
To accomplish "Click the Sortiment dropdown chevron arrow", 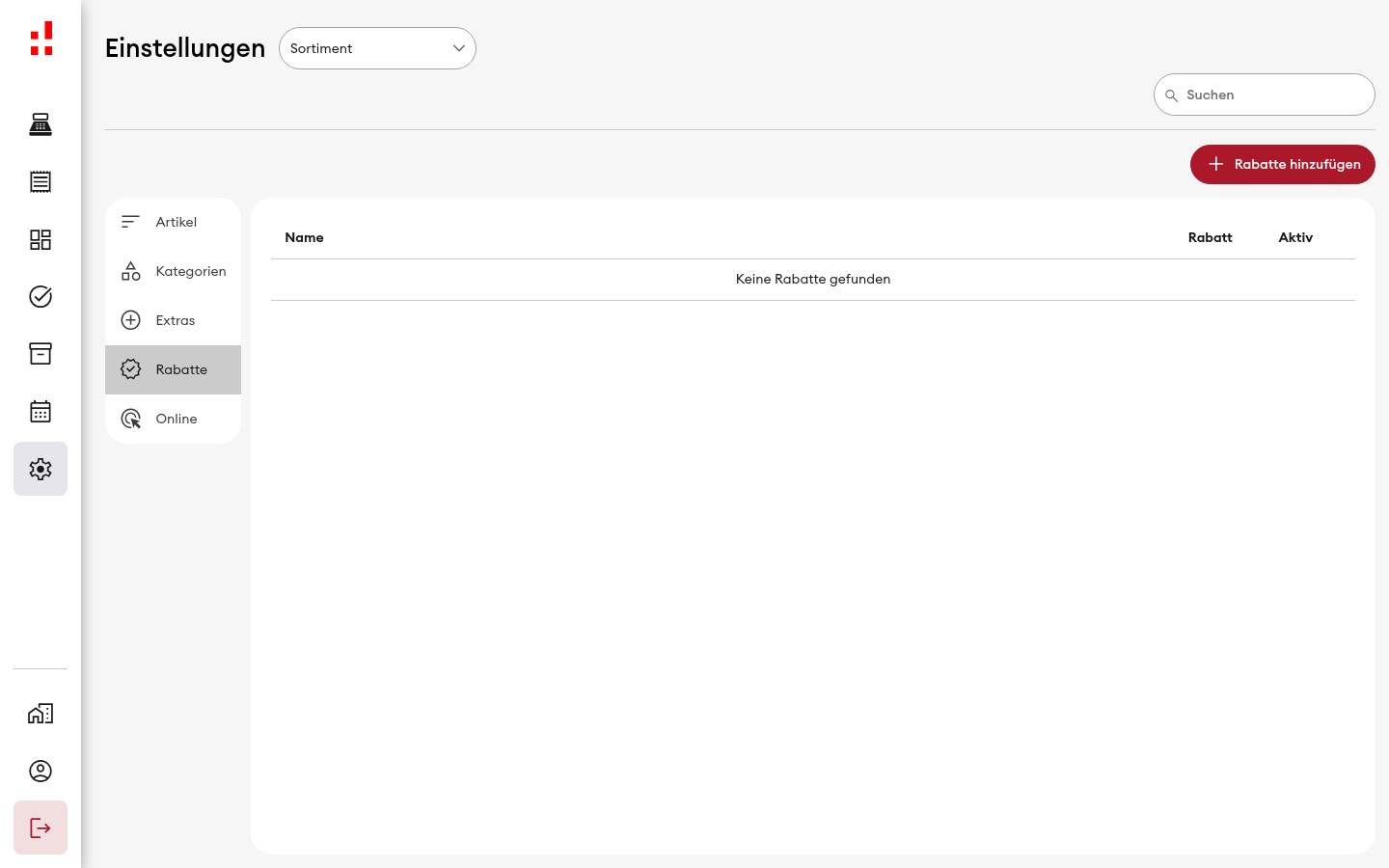I will (459, 48).
